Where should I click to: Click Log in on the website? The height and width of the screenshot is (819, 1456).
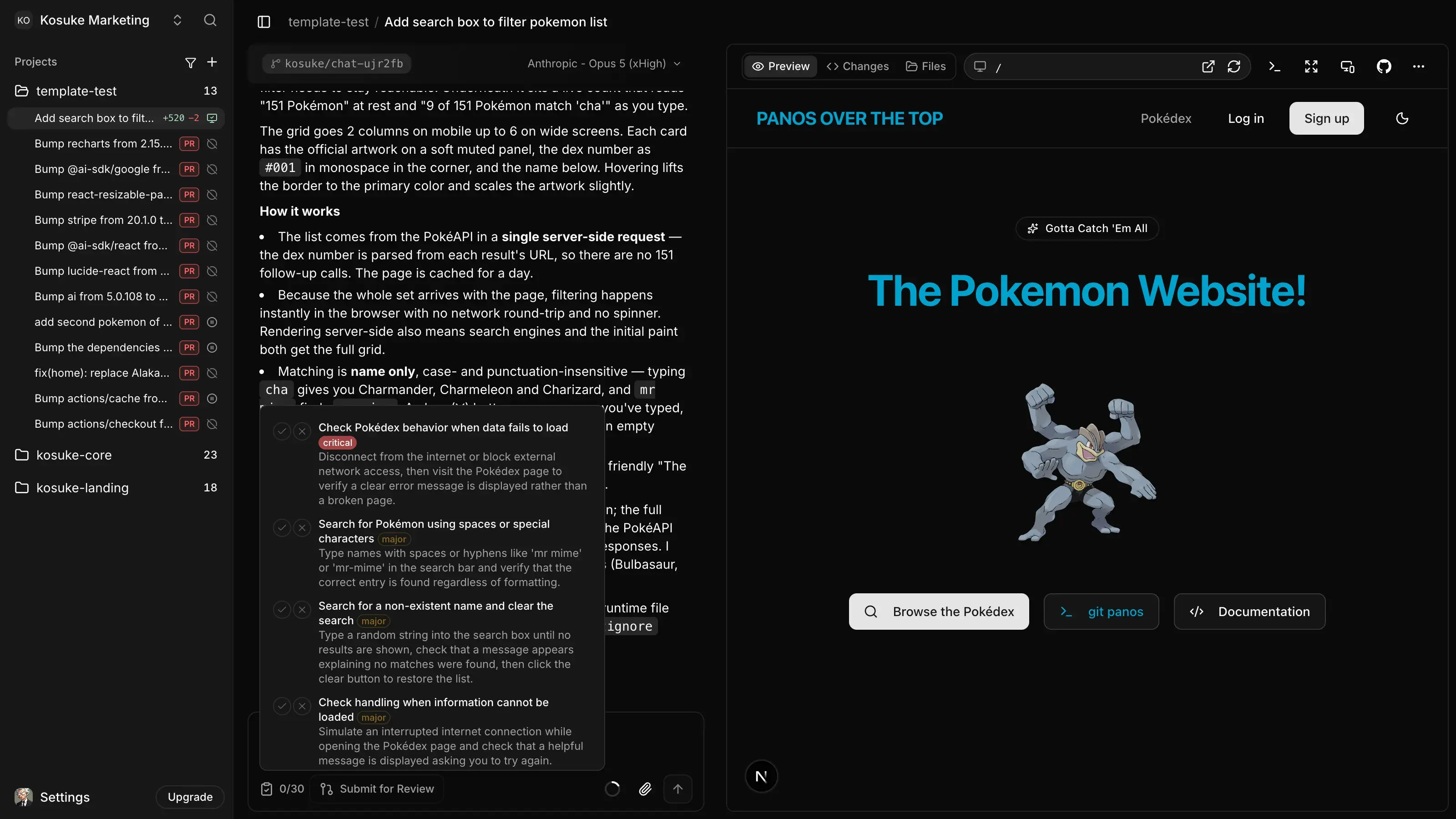tap(1246, 119)
